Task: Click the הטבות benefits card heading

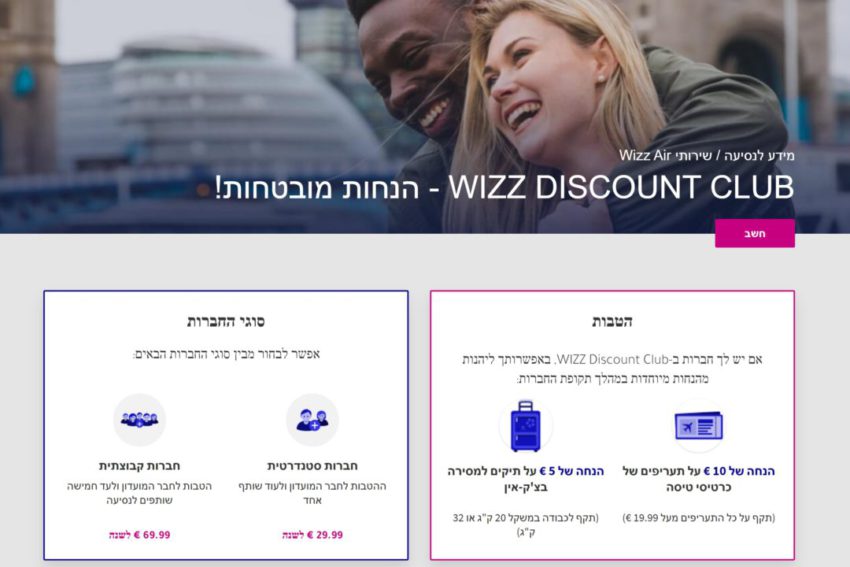Action: 612,321
